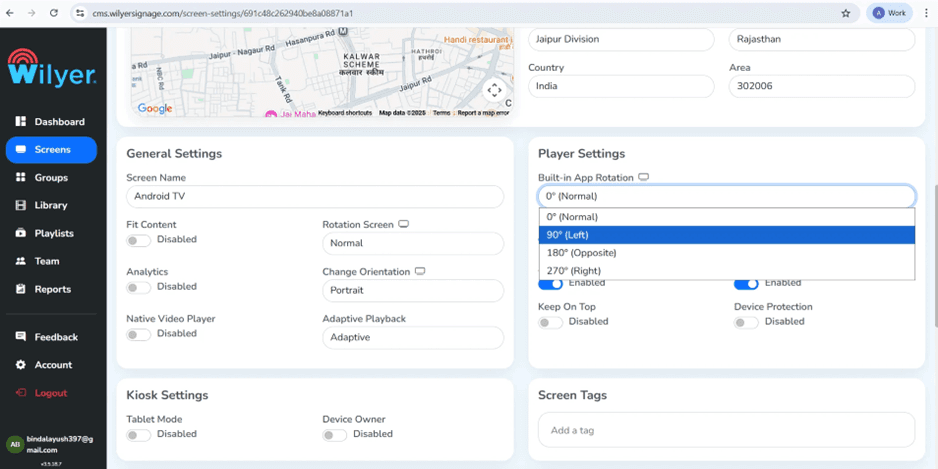Choose 270° (Right) from rotation list
Viewport: 938px width, 469px height.
(x=727, y=270)
